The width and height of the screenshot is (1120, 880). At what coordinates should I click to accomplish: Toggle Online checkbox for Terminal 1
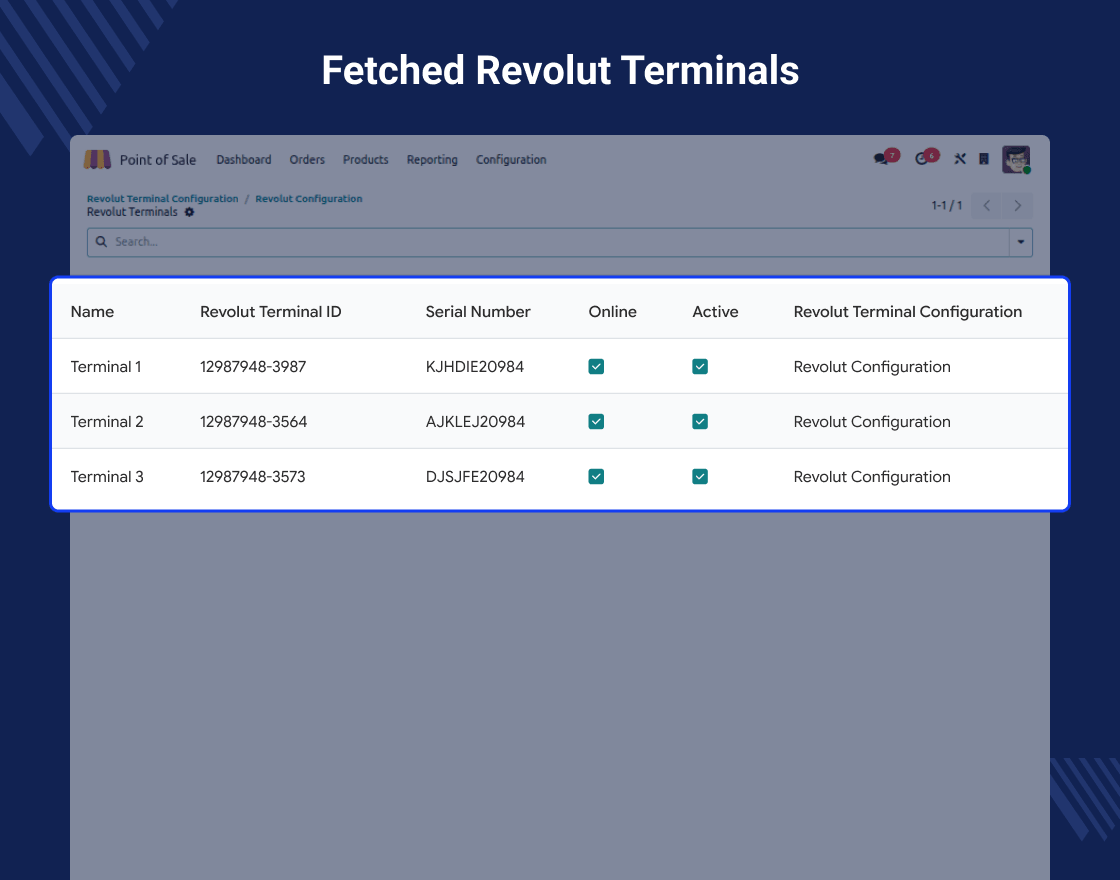pos(596,366)
